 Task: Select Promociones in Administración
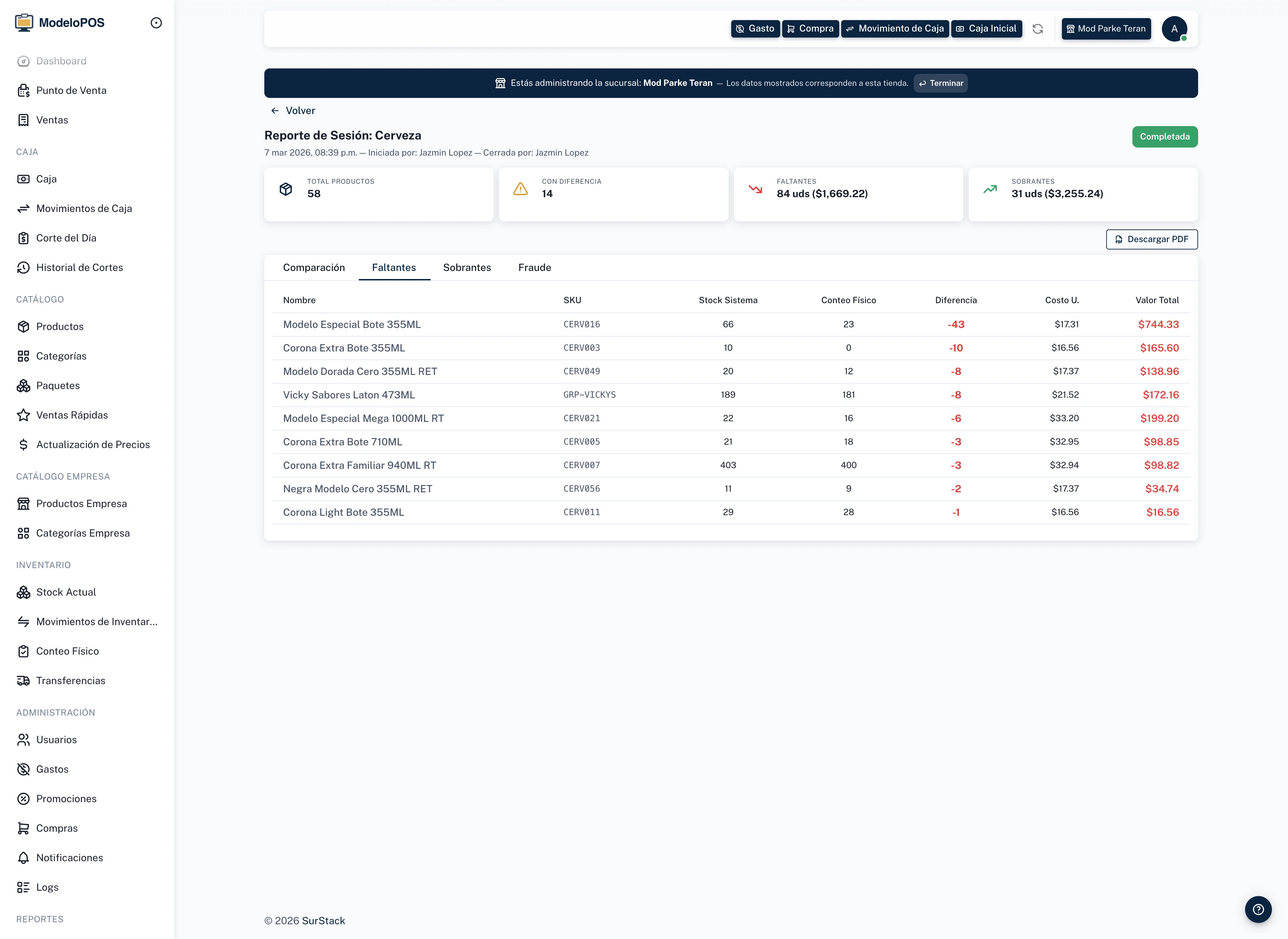66,798
